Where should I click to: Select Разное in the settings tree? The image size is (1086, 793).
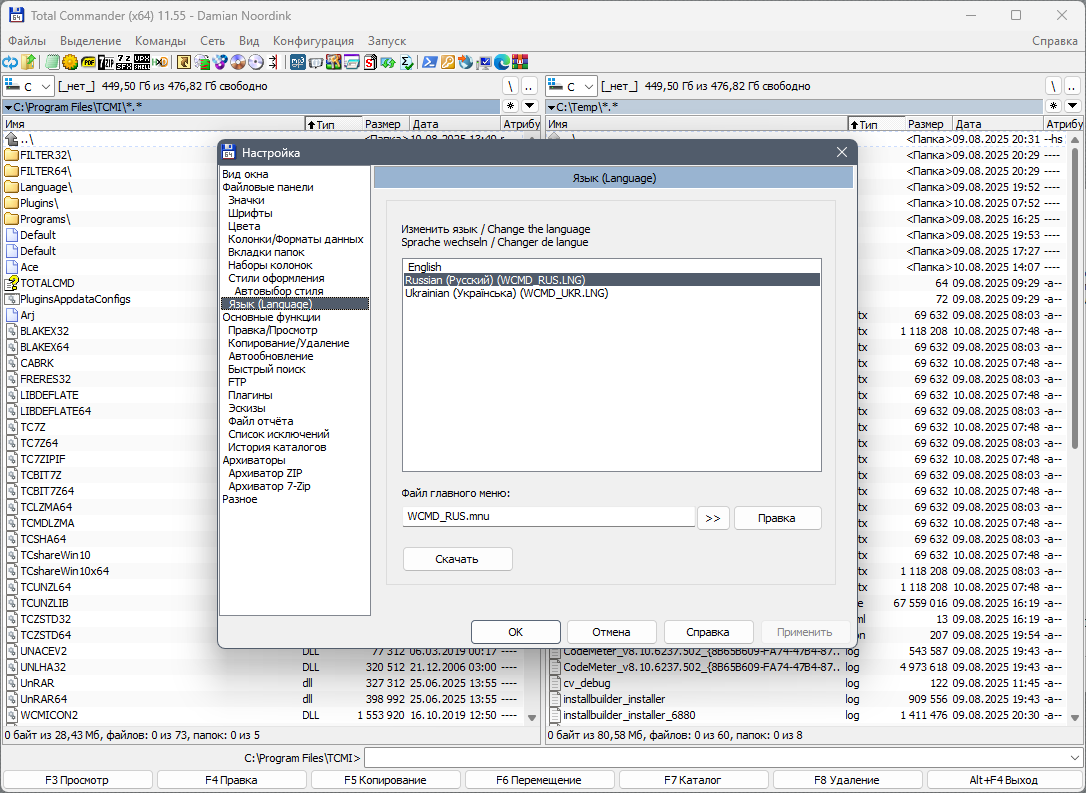click(240, 499)
